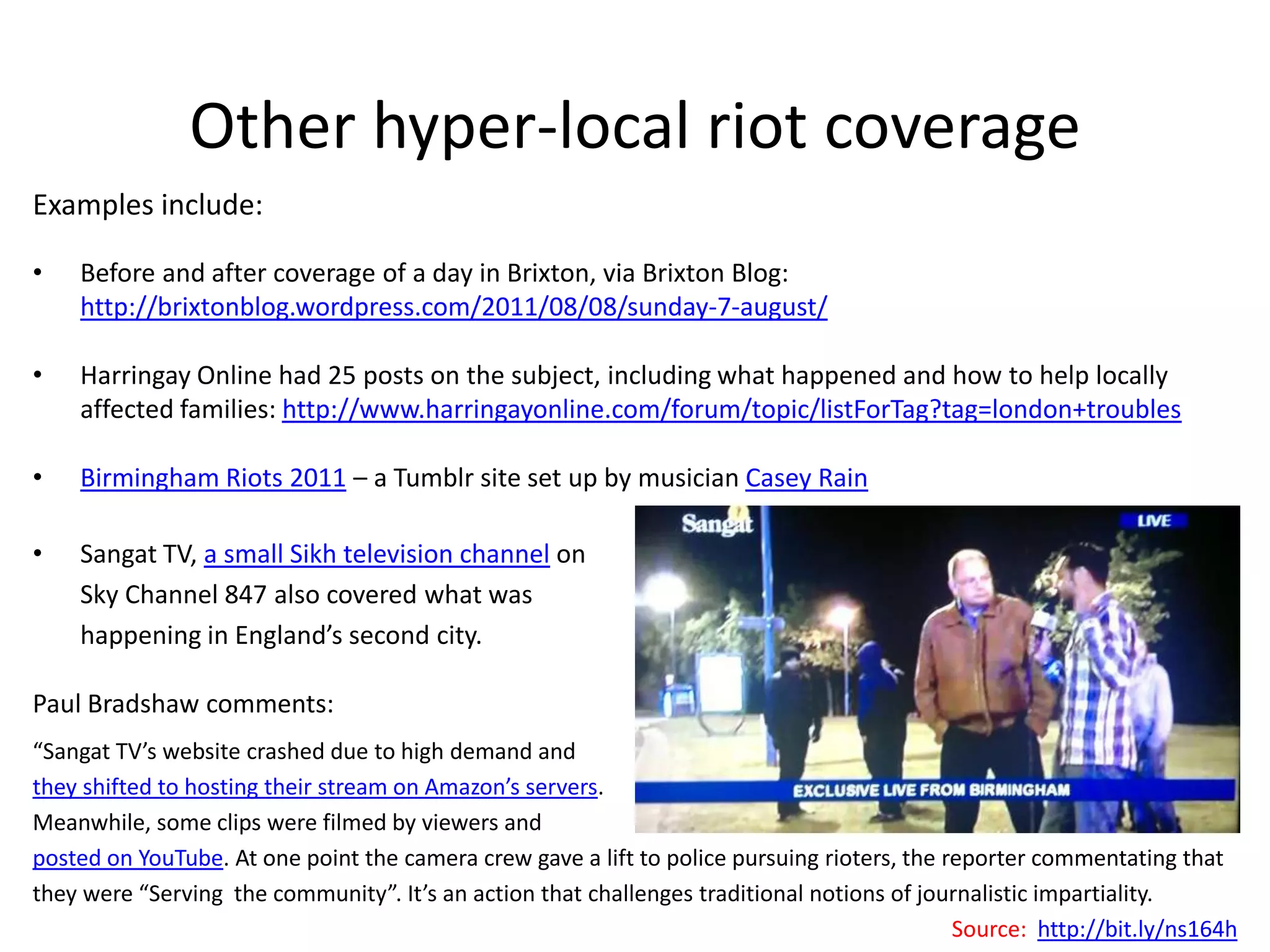Image resolution: width=1270 pixels, height=952 pixels.
Task: Click the line about challenging journalistic impartiality
Action: point(592,894)
